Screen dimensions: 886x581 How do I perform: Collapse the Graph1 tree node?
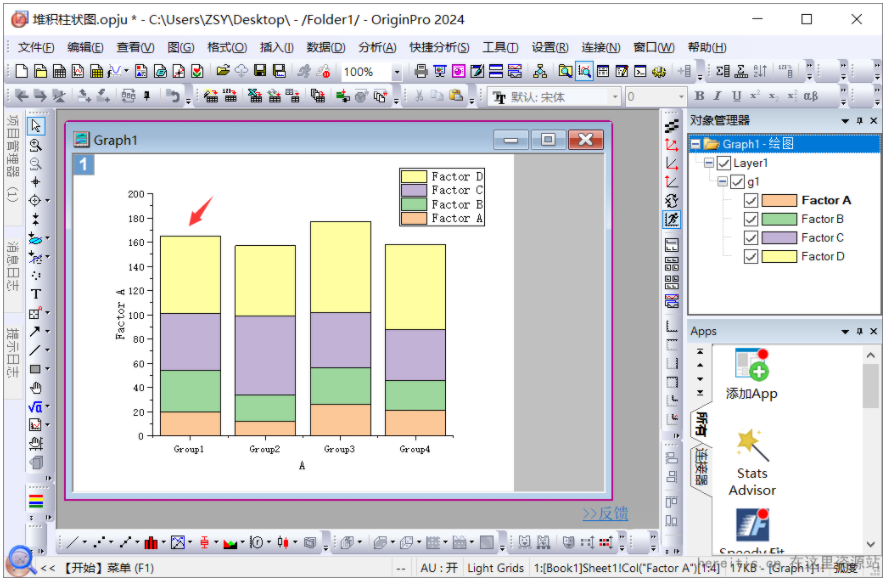point(696,144)
